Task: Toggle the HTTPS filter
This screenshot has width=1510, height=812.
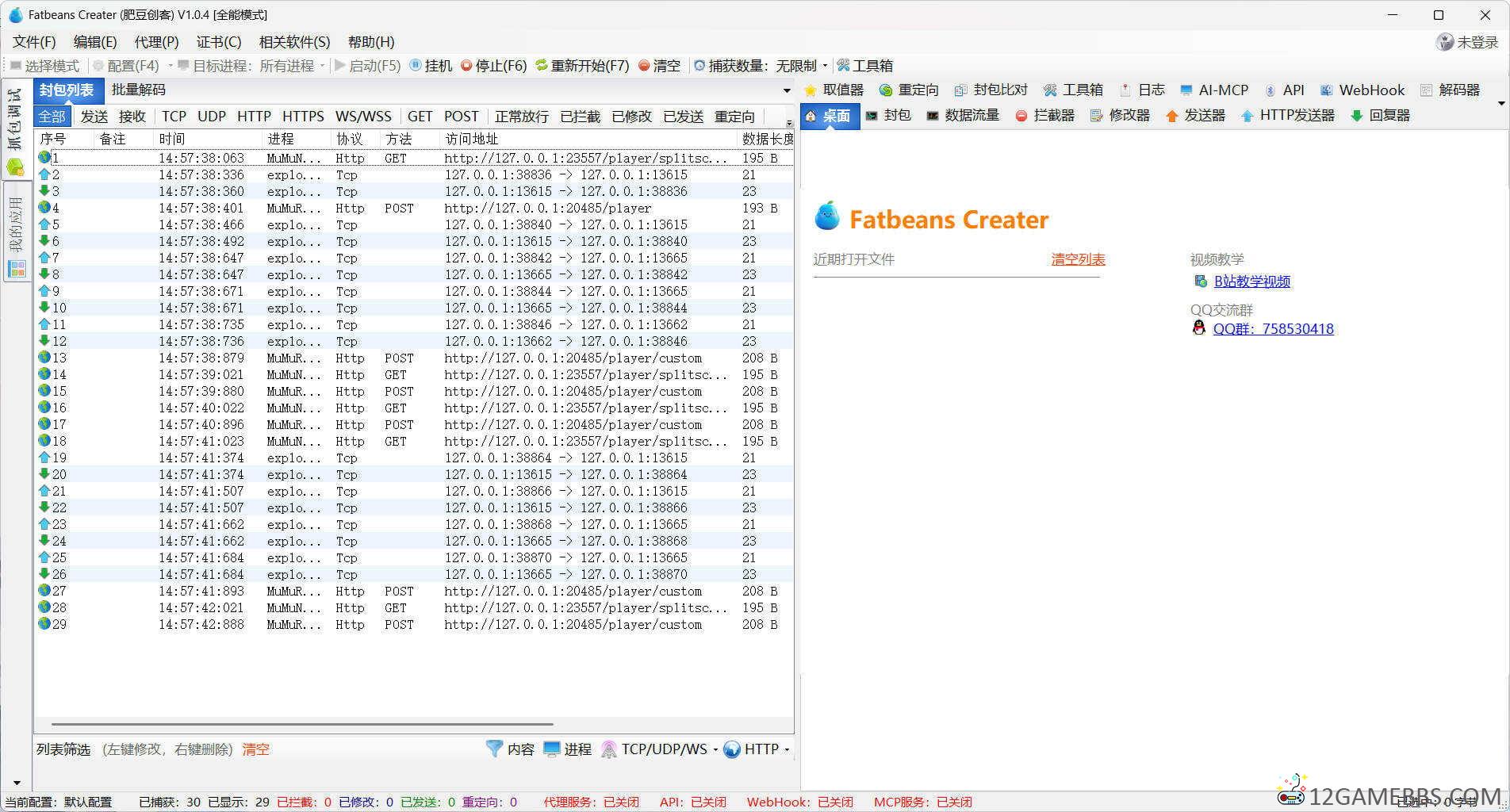Action: [x=303, y=117]
